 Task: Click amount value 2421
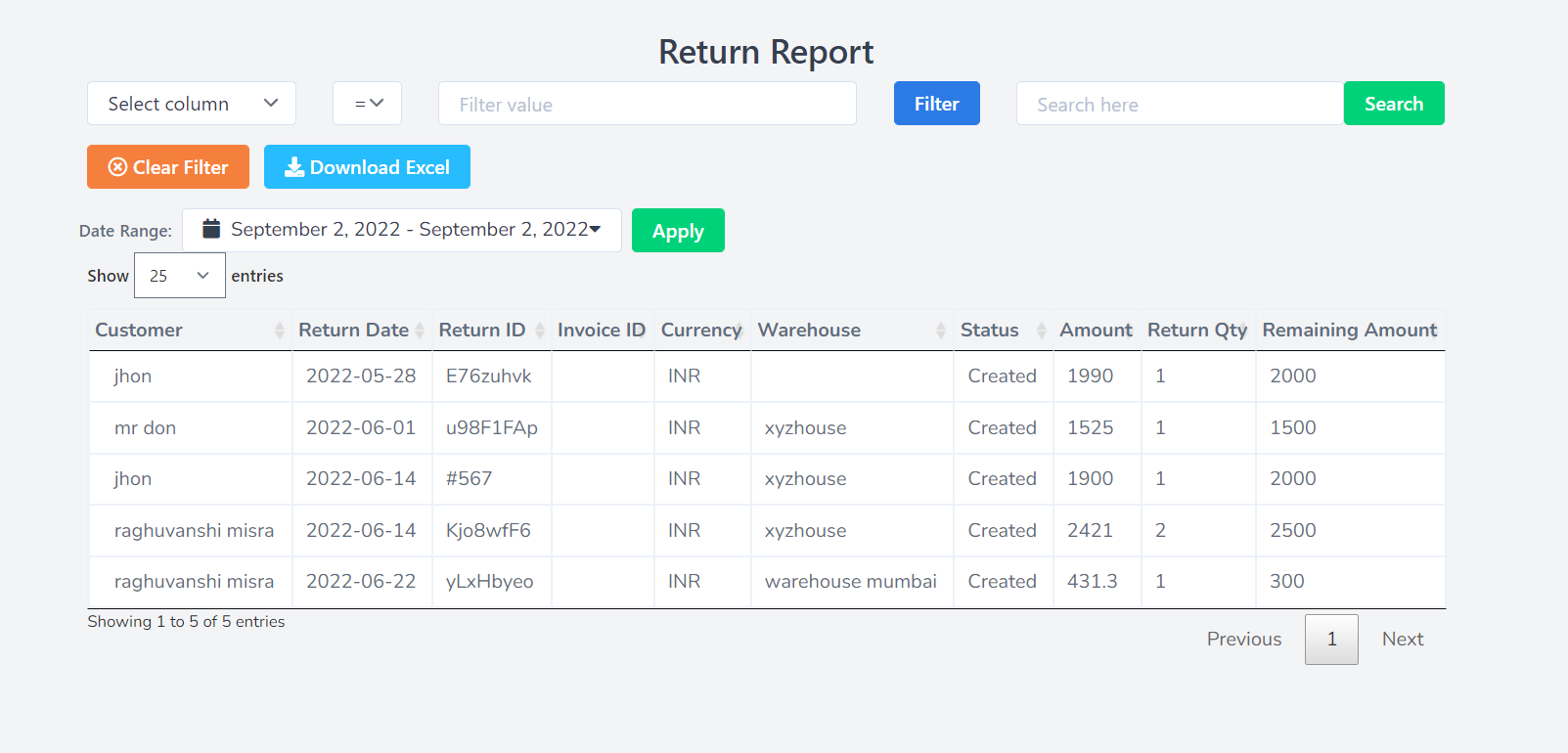[x=1091, y=531]
